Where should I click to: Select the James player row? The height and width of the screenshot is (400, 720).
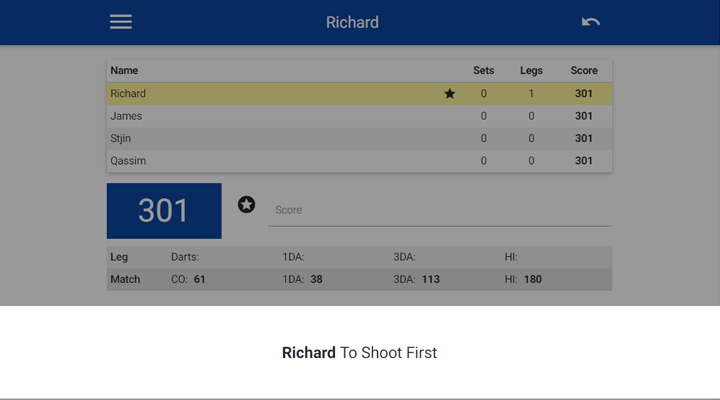click(x=360, y=116)
